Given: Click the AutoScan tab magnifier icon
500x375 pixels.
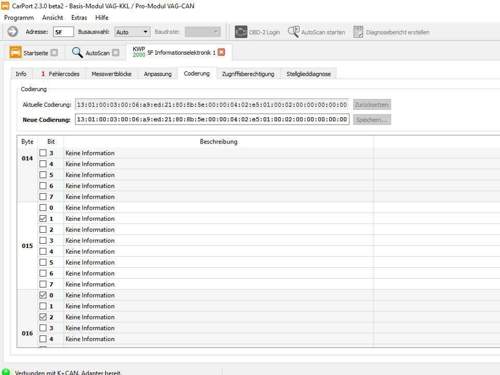Looking at the screenshot, I should tap(77, 52).
